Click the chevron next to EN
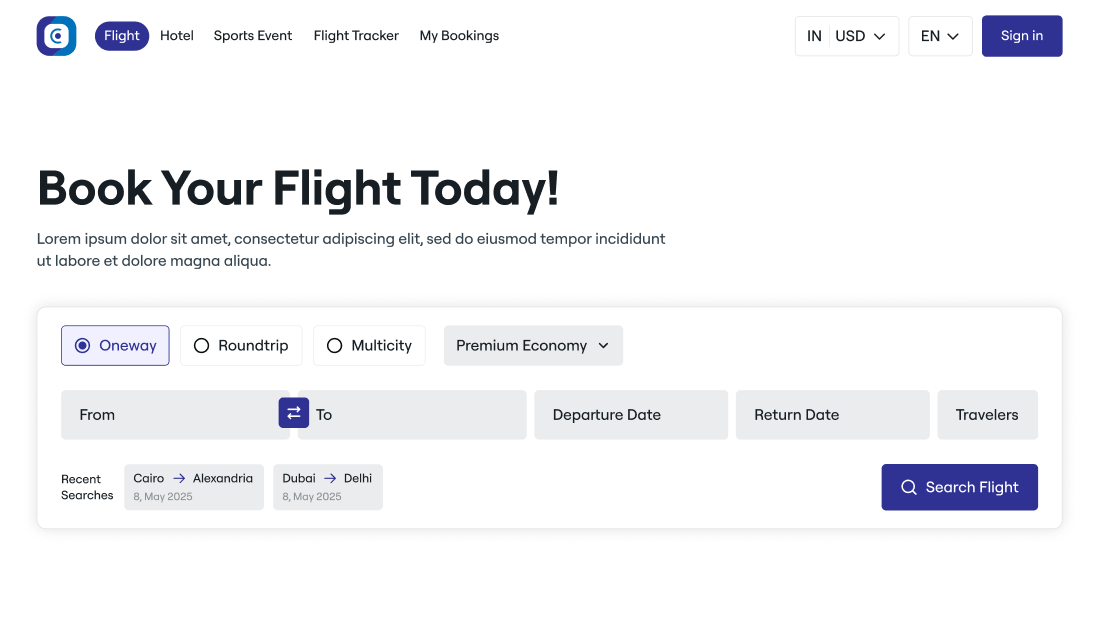The image size is (1100, 622). pos(954,35)
